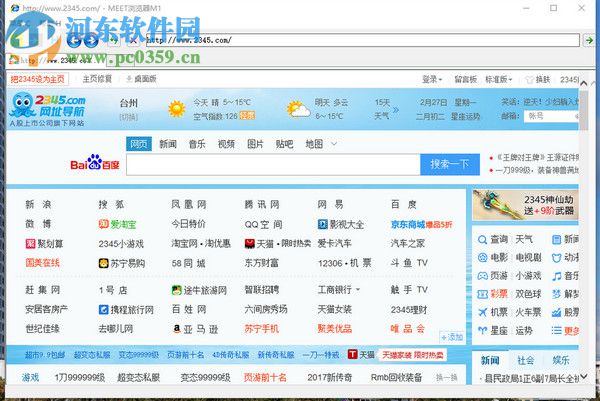
Task: Open the 标准版 dropdown
Action: click(498, 79)
